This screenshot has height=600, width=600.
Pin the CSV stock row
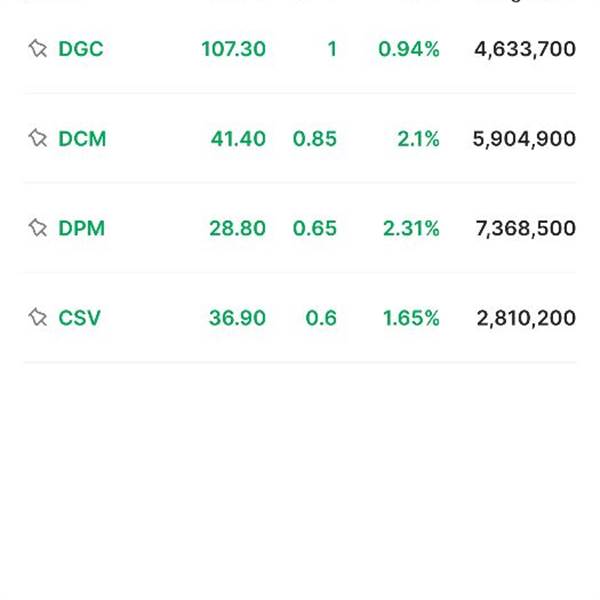click(x=38, y=317)
